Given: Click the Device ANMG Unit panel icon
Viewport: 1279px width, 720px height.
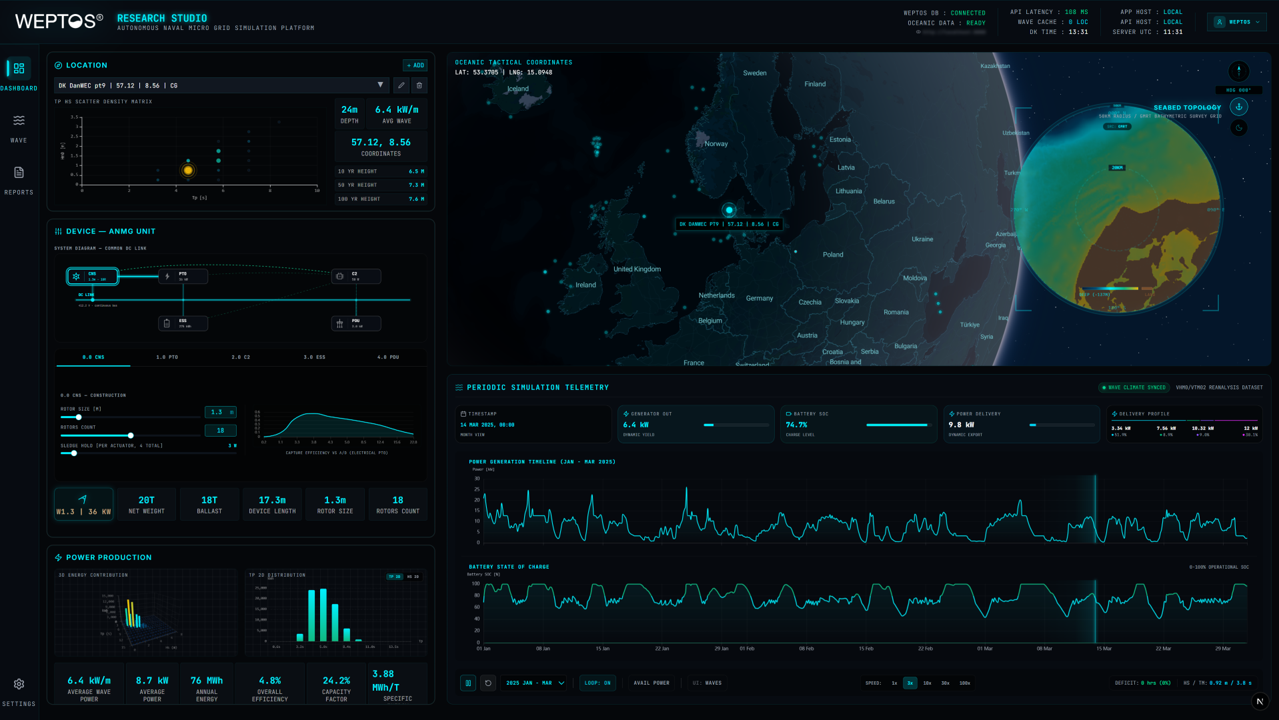Looking at the screenshot, I should pos(58,231).
